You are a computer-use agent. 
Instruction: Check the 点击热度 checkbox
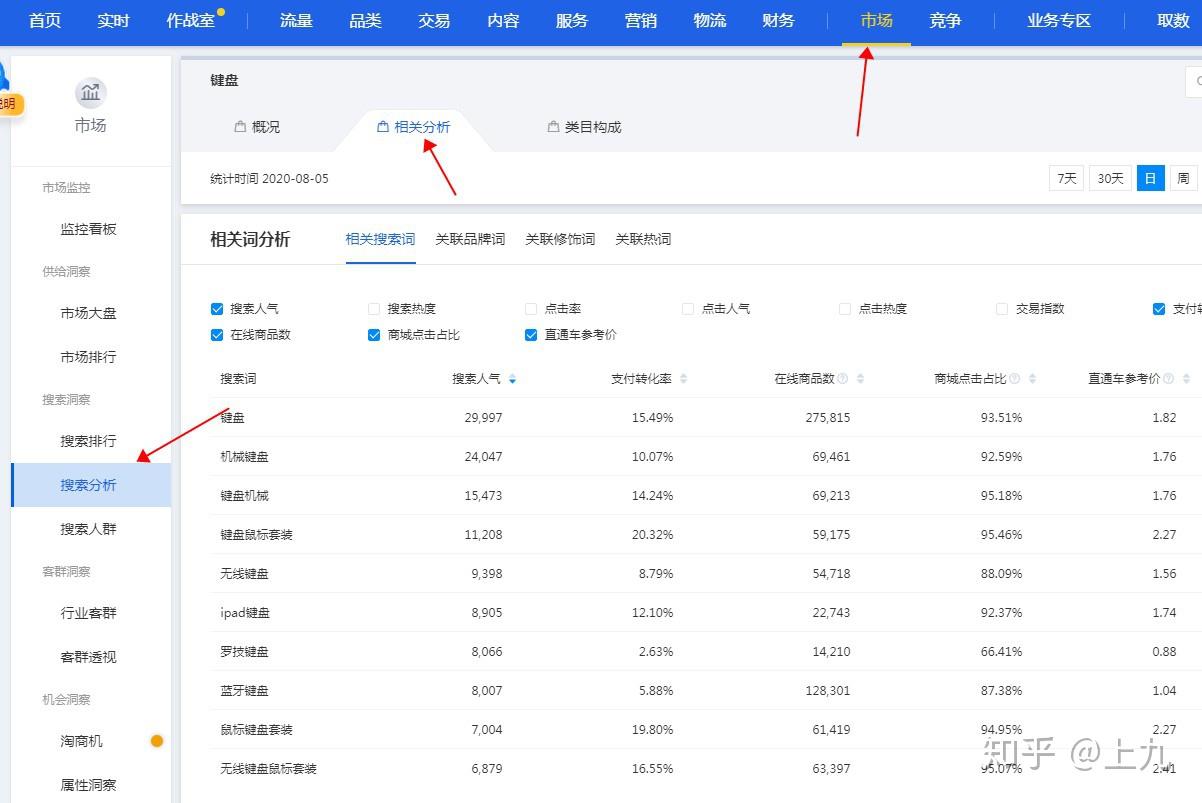(x=845, y=309)
